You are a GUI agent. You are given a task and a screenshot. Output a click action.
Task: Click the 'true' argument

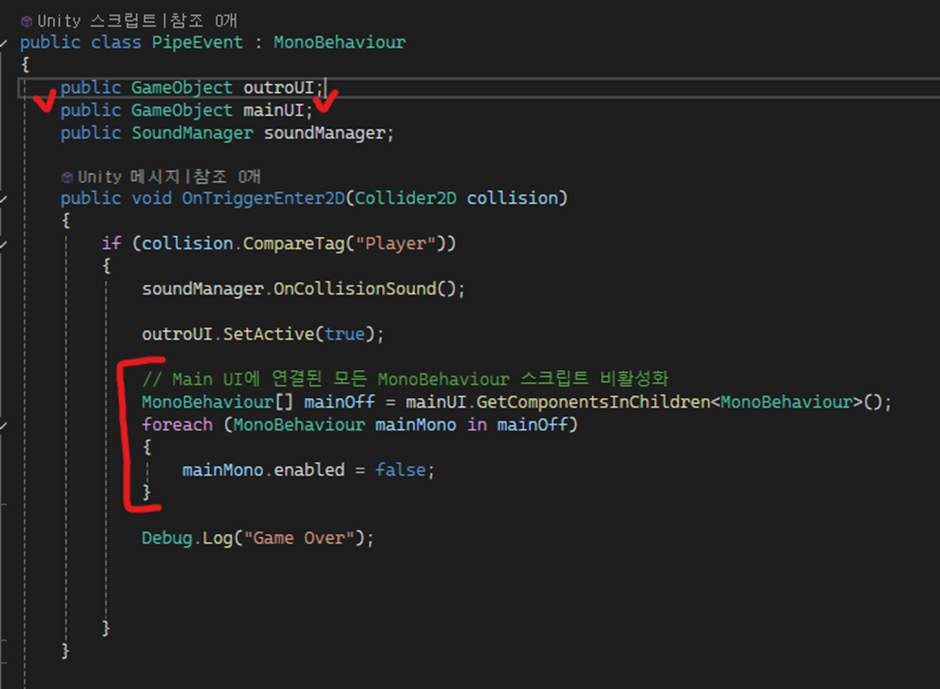345,334
